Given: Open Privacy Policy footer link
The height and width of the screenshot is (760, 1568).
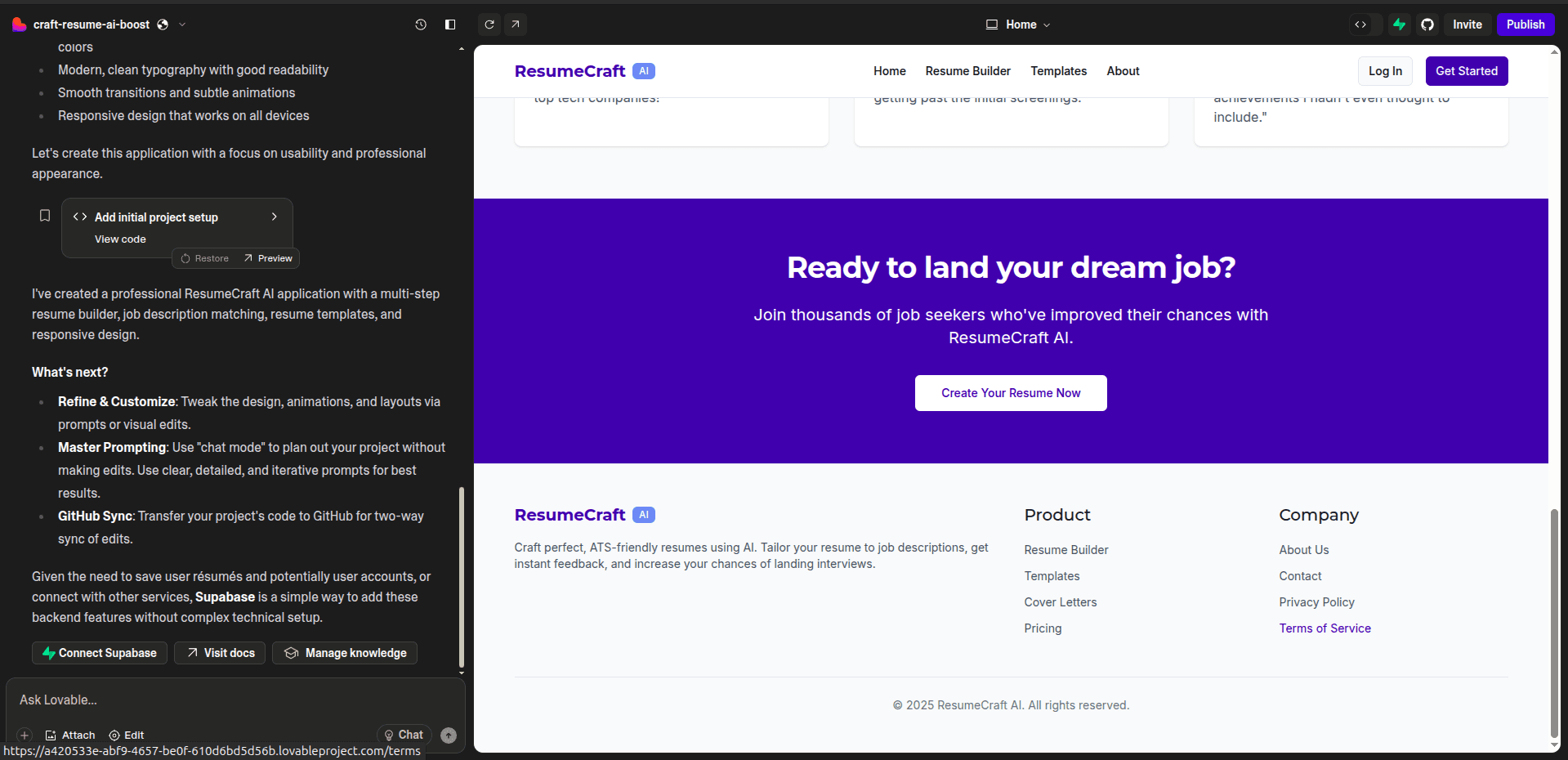Looking at the screenshot, I should [1316, 602].
